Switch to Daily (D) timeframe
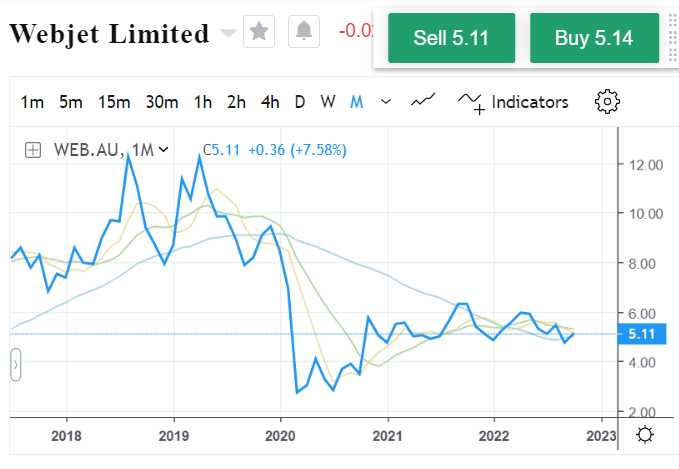679x469 pixels. (300, 103)
